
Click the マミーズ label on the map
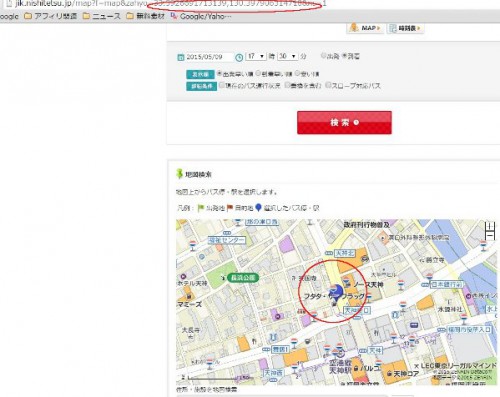click(x=189, y=304)
